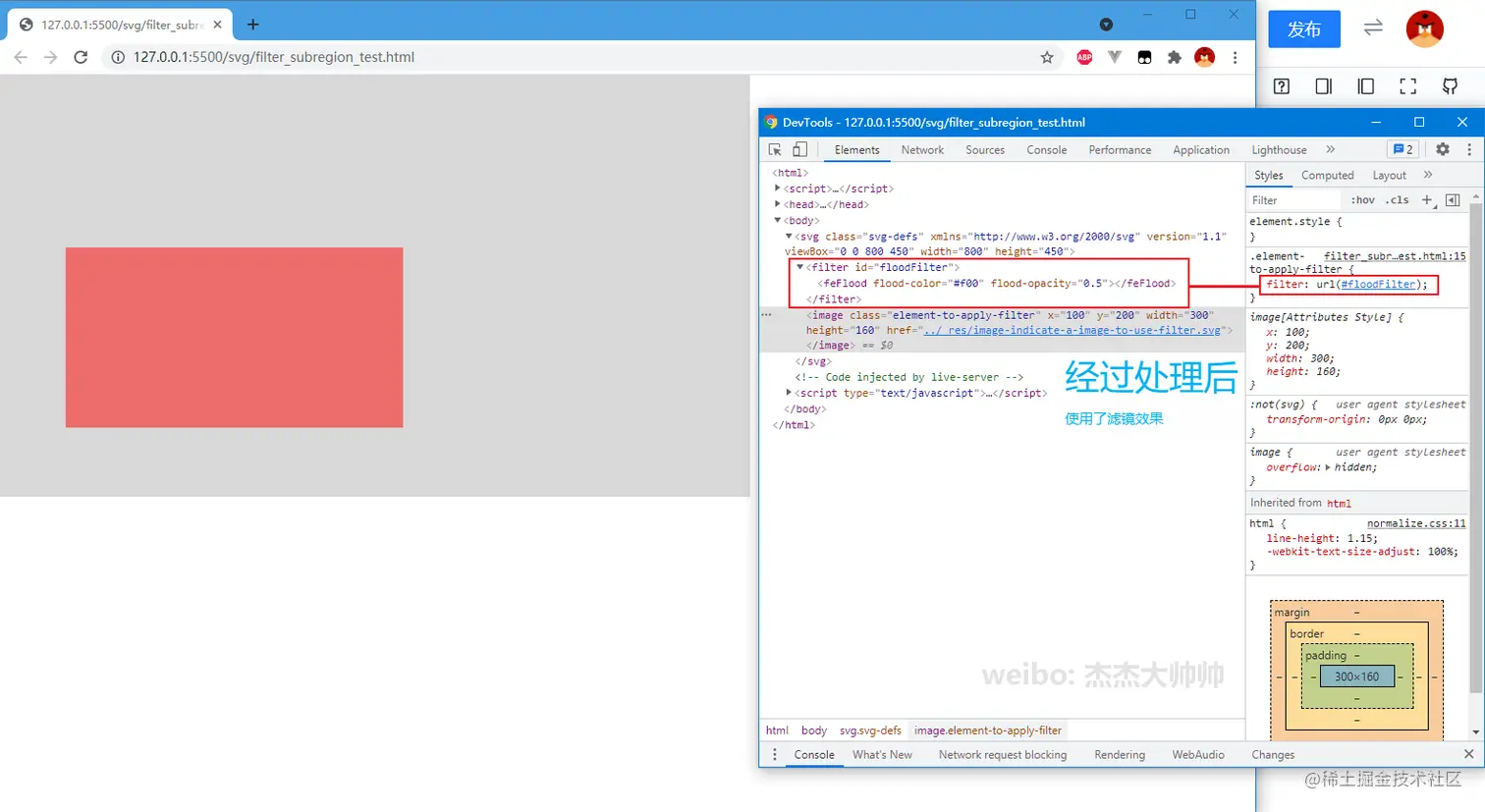The height and width of the screenshot is (812, 1485).
Task: Toggle the .cls class editor button
Action: pyautogui.click(x=1397, y=200)
